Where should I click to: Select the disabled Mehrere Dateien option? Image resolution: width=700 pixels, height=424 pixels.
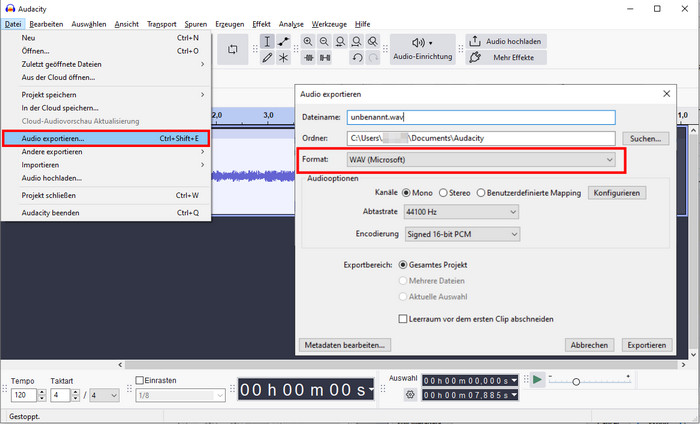click(x=403, y=281)
